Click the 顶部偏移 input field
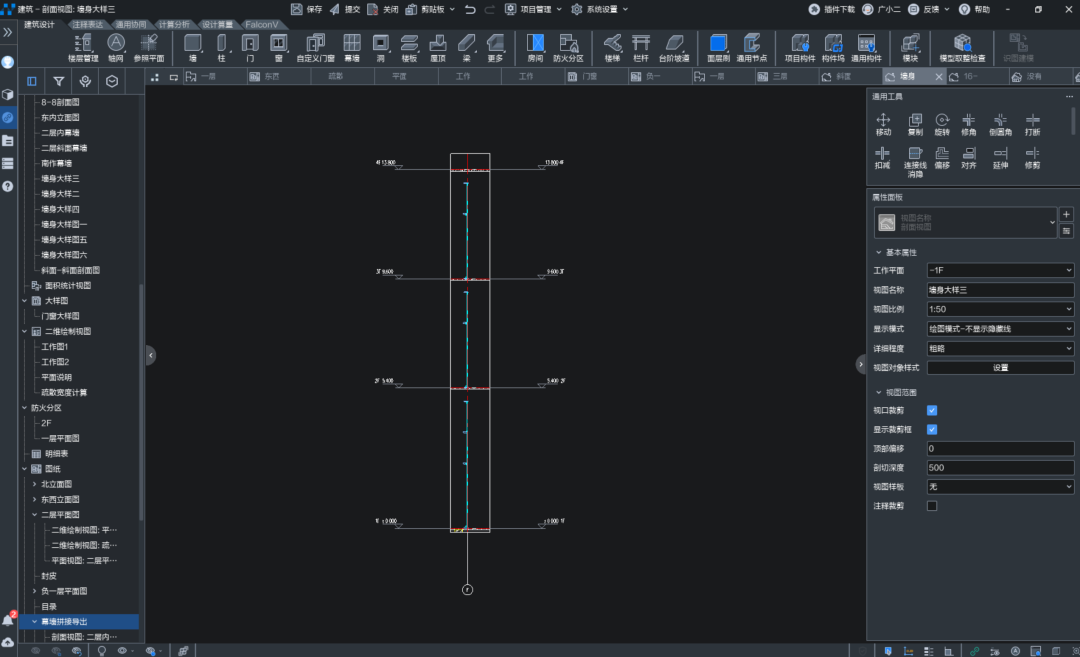The image size is (1080, 657). click(x=1000, y=448)
